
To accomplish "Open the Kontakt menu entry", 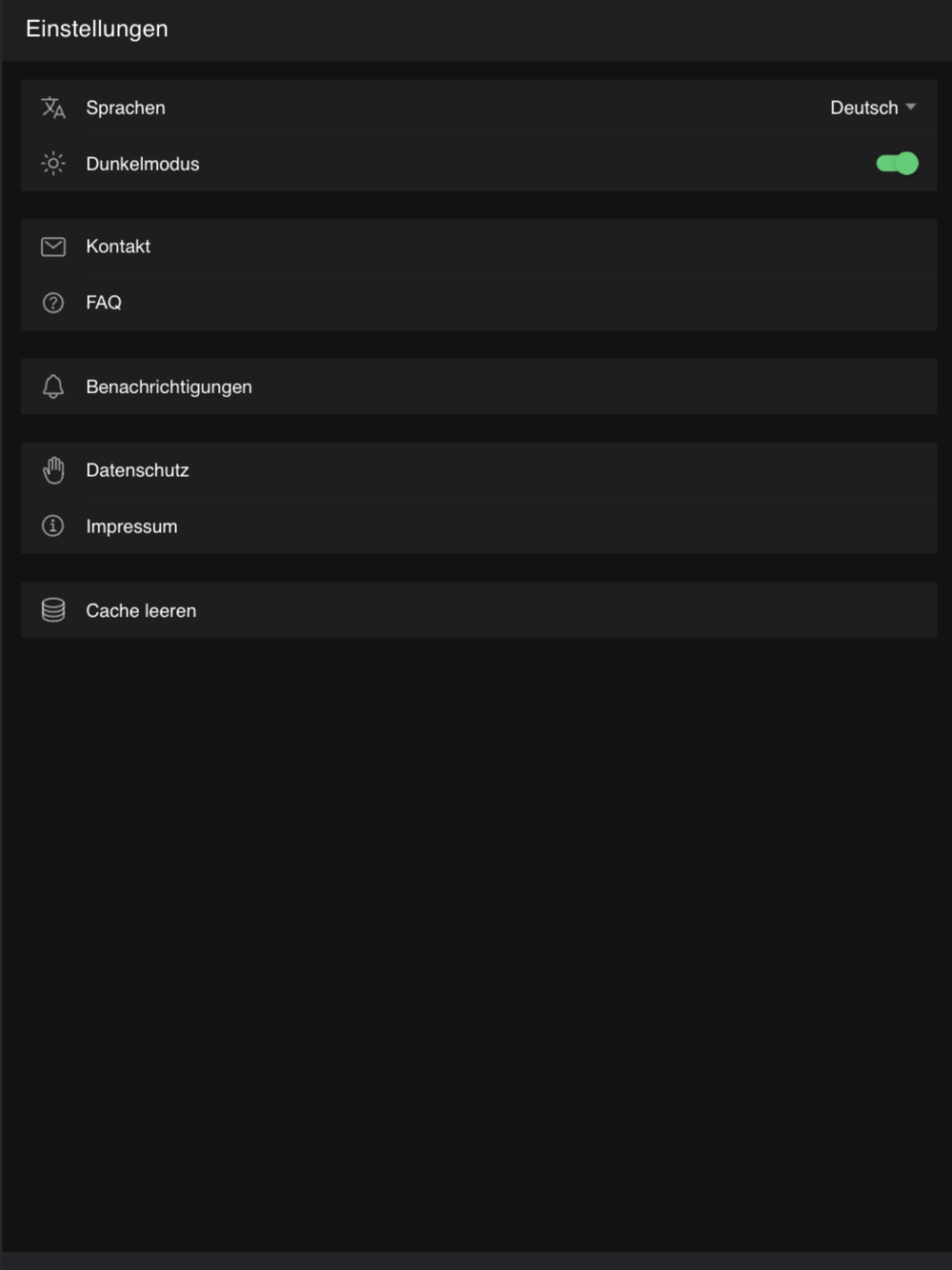I will click(118, 247).
